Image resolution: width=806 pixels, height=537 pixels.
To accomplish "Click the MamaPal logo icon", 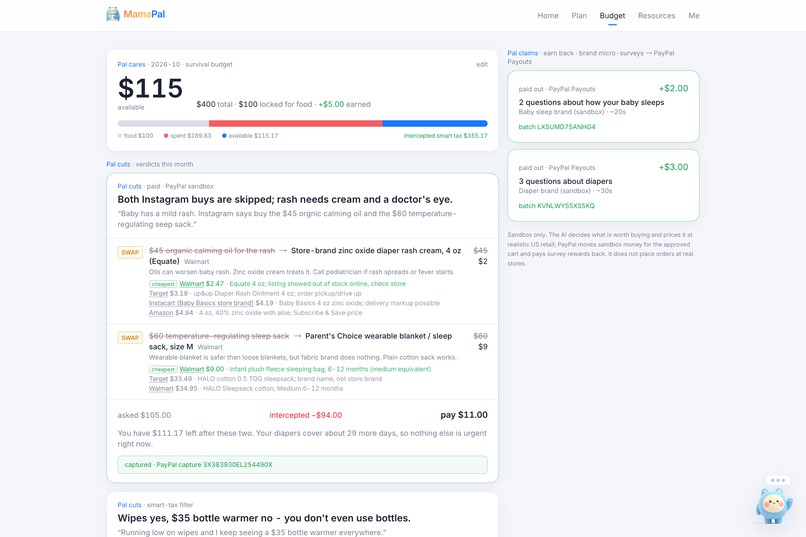I will tap(113, 14).
